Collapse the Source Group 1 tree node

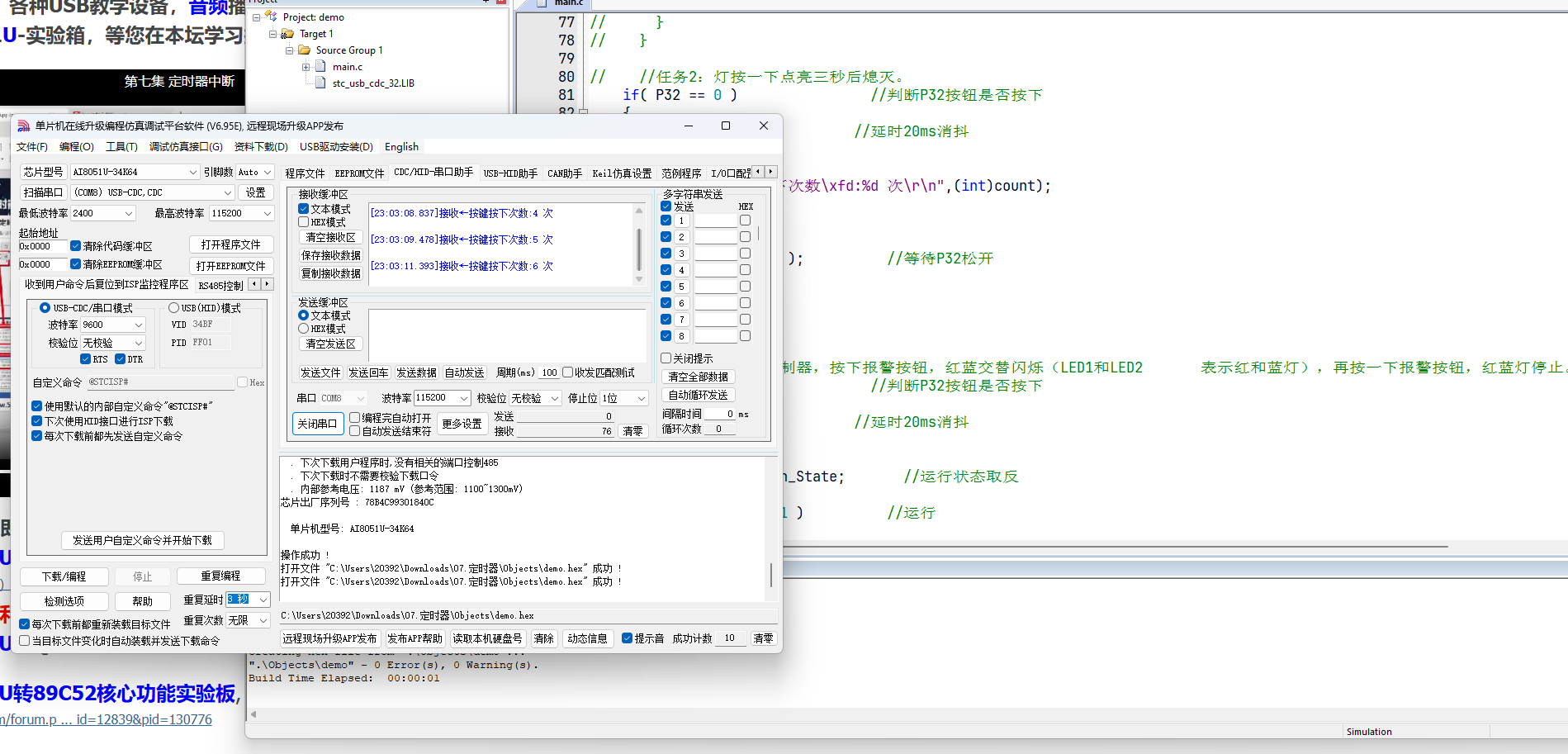[290, 50]
